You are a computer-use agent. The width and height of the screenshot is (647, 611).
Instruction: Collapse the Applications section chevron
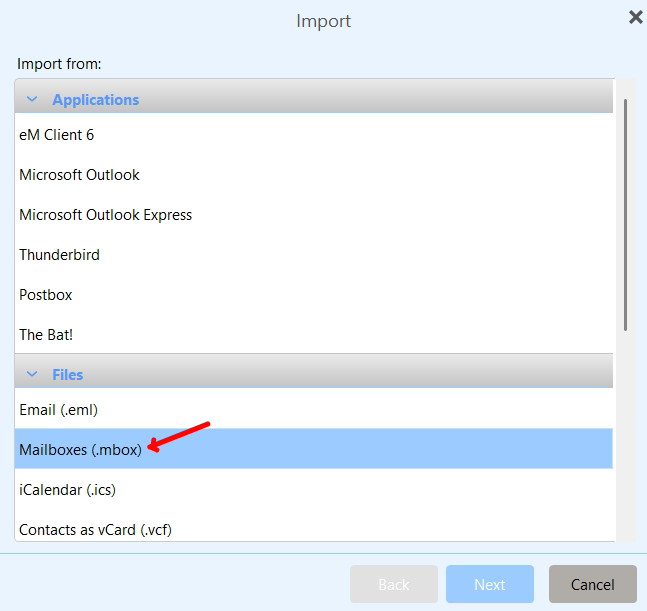pos(32,99)
